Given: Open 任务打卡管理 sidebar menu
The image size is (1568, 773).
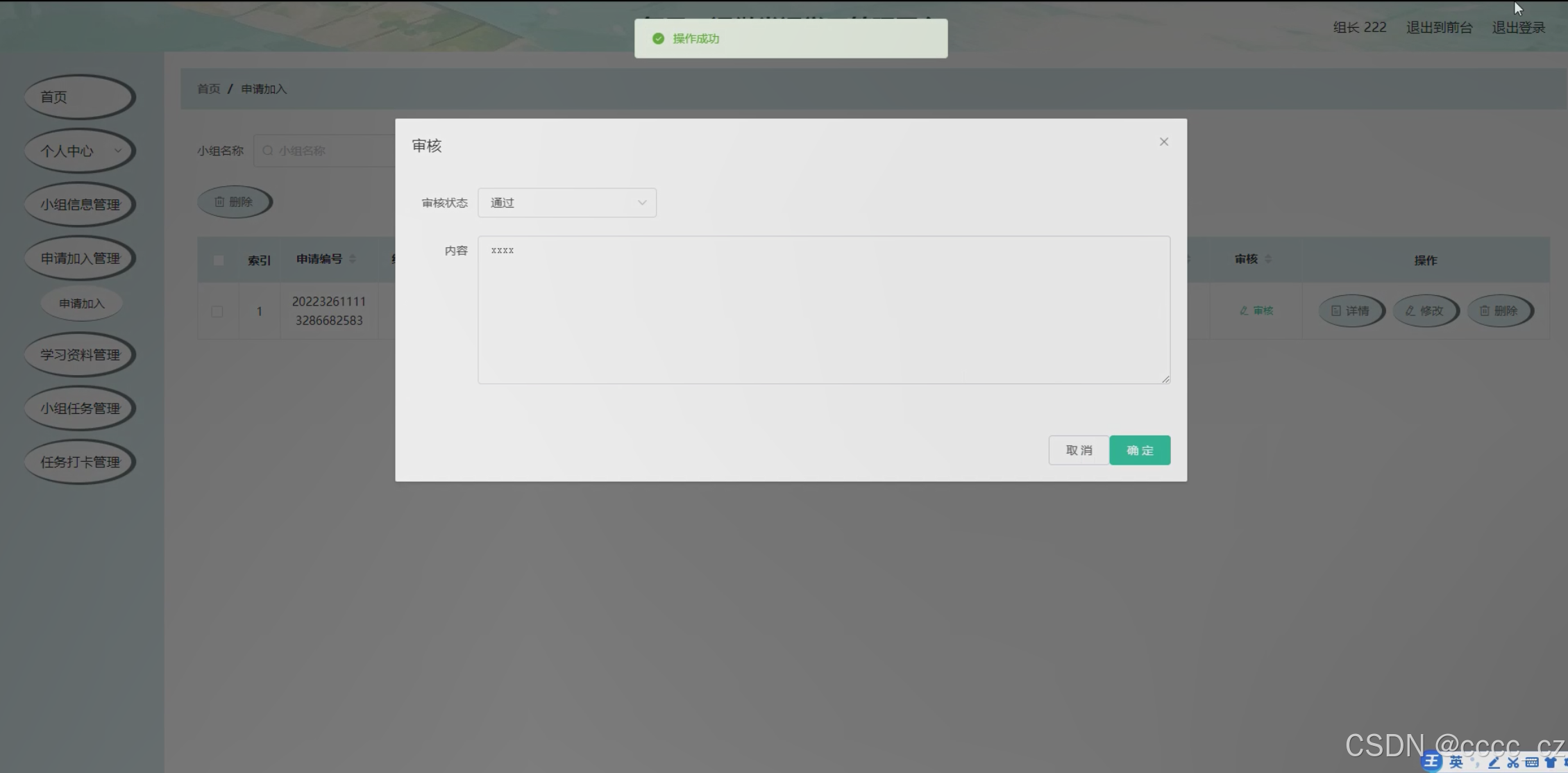Looking at the screenshot, I should (79, 462).
